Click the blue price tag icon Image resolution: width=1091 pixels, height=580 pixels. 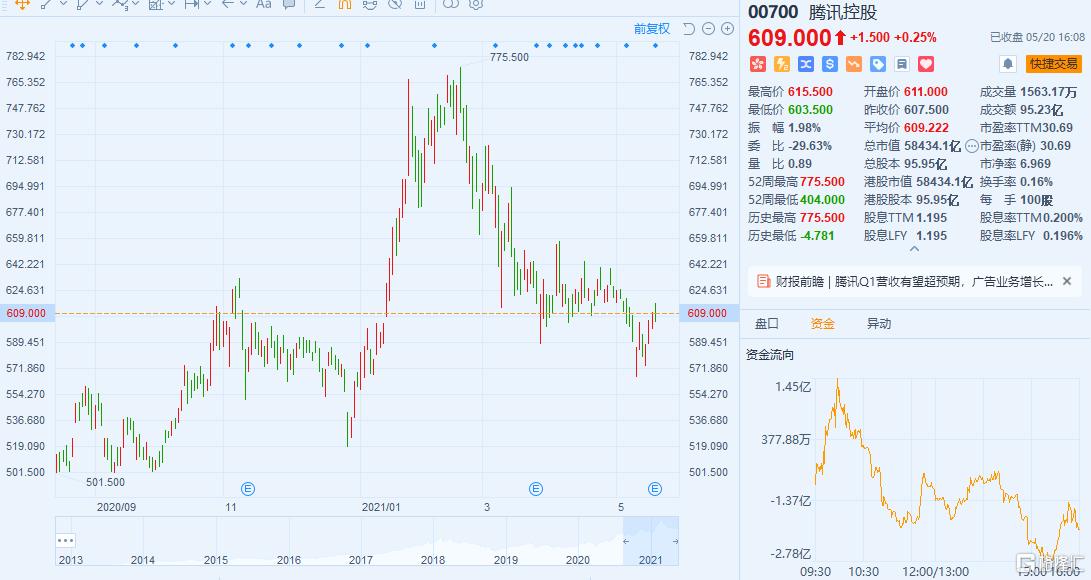pyautogui.click(x=878, y=64)
